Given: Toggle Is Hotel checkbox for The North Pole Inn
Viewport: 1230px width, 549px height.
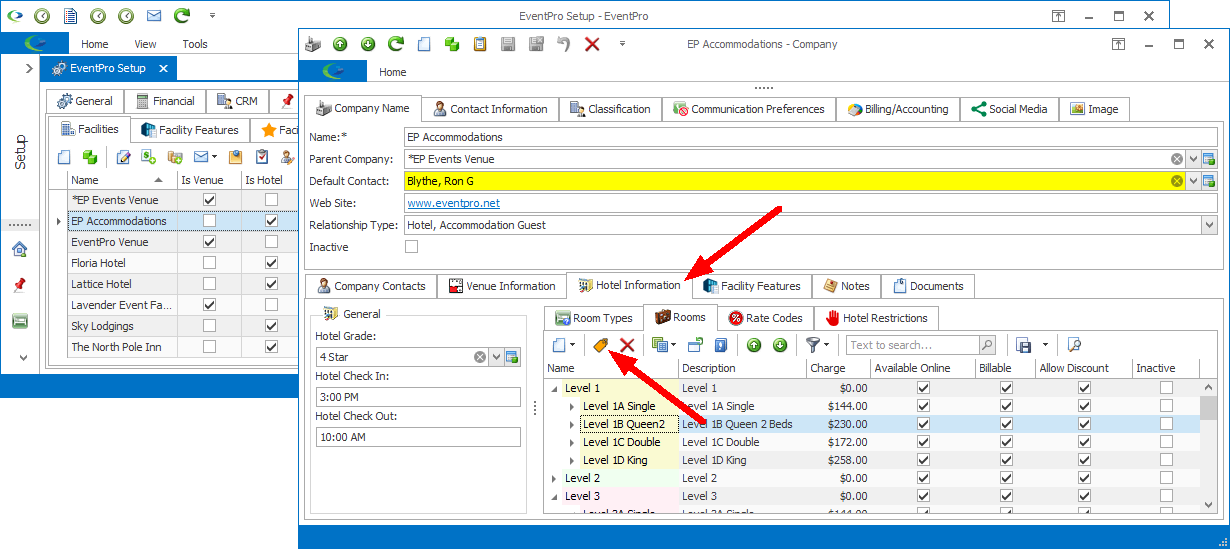Looking at the screenshot, I should tap(271, 347).
